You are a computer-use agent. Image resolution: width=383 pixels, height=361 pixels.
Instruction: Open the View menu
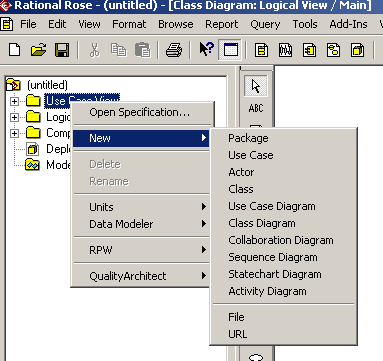click(89, 24)
